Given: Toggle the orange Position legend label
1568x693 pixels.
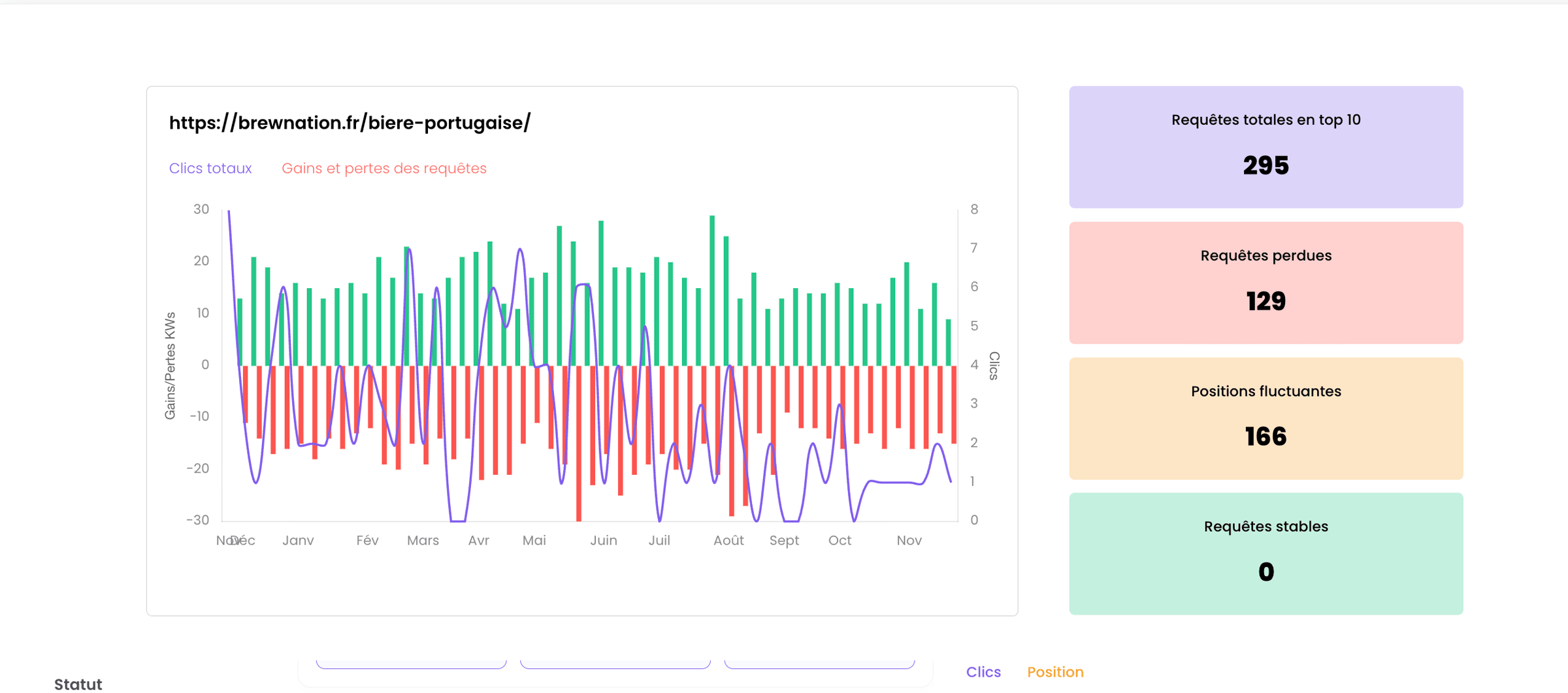Looking at the screenshot, I should click(x=1054, y=671).
